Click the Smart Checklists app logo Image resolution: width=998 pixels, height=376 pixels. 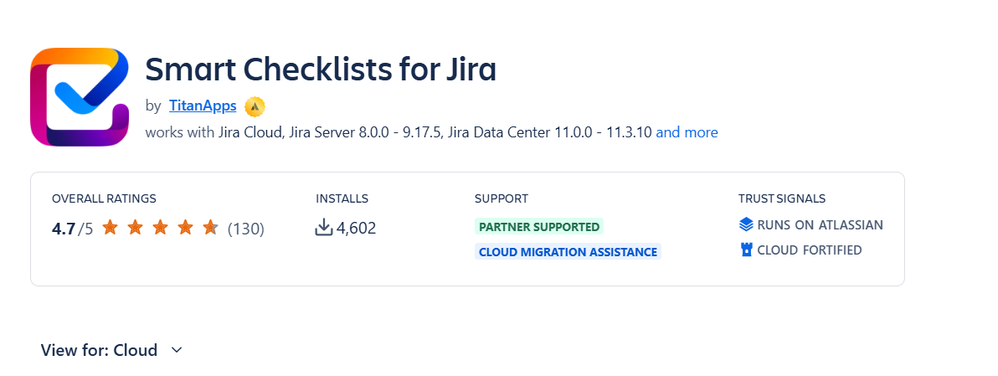coord(80,97)
